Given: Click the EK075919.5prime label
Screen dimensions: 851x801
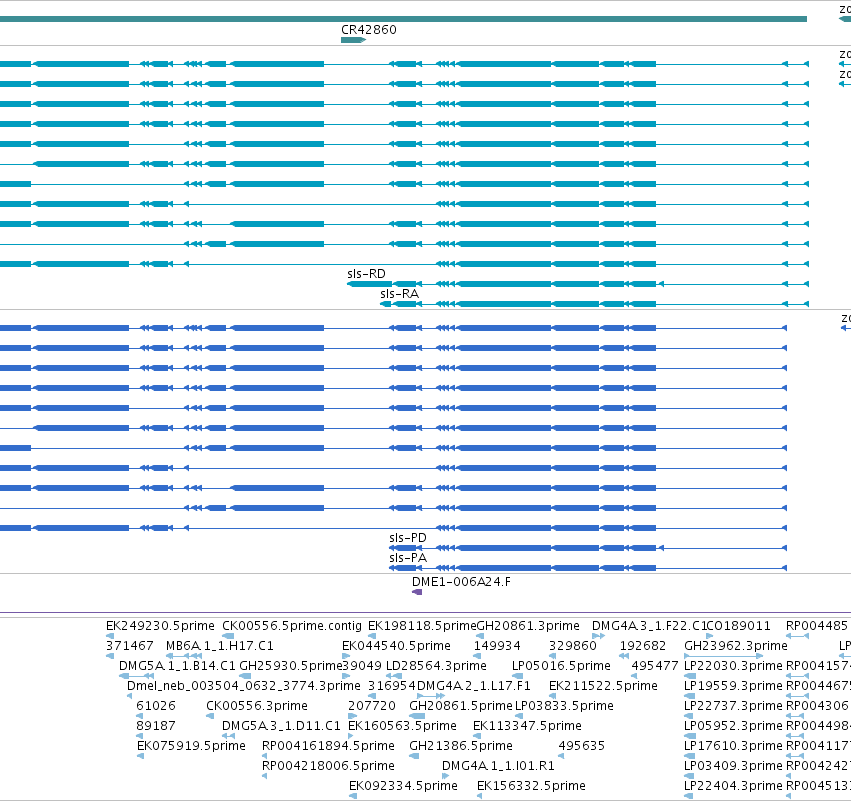Looking at the screenshot, I should [191, 746].
